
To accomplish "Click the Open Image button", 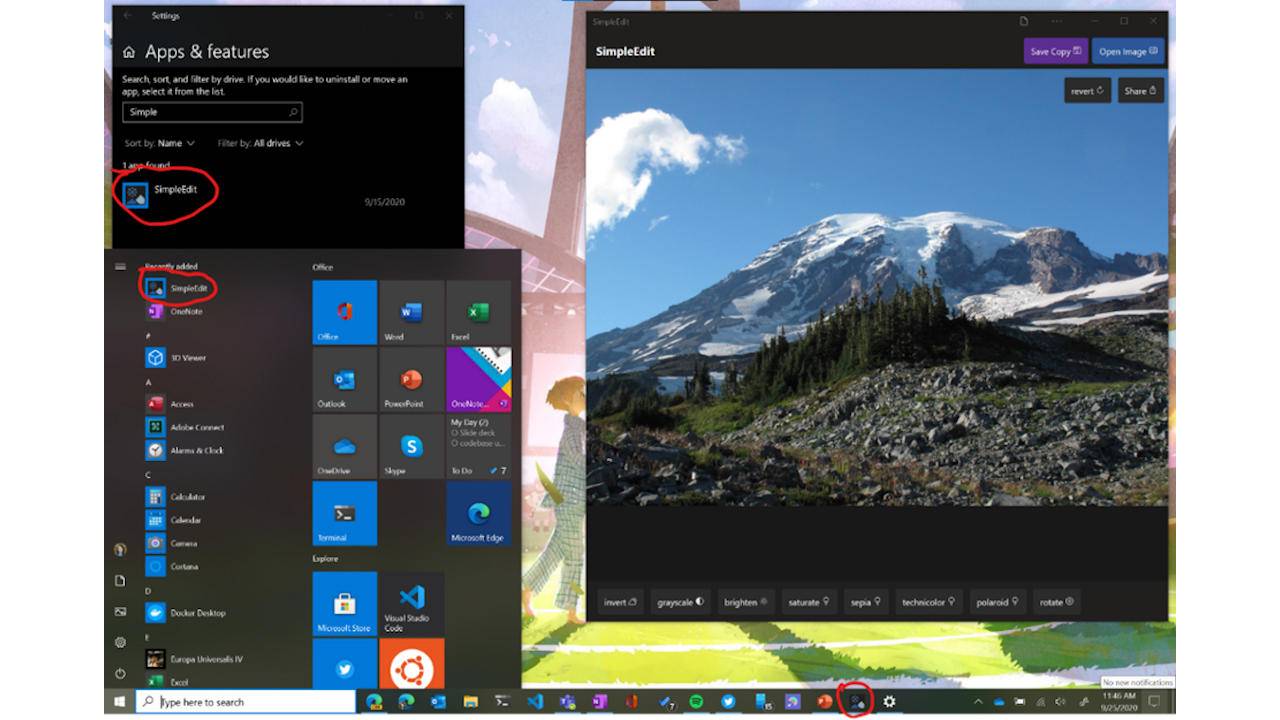I will pos(1128,51).
